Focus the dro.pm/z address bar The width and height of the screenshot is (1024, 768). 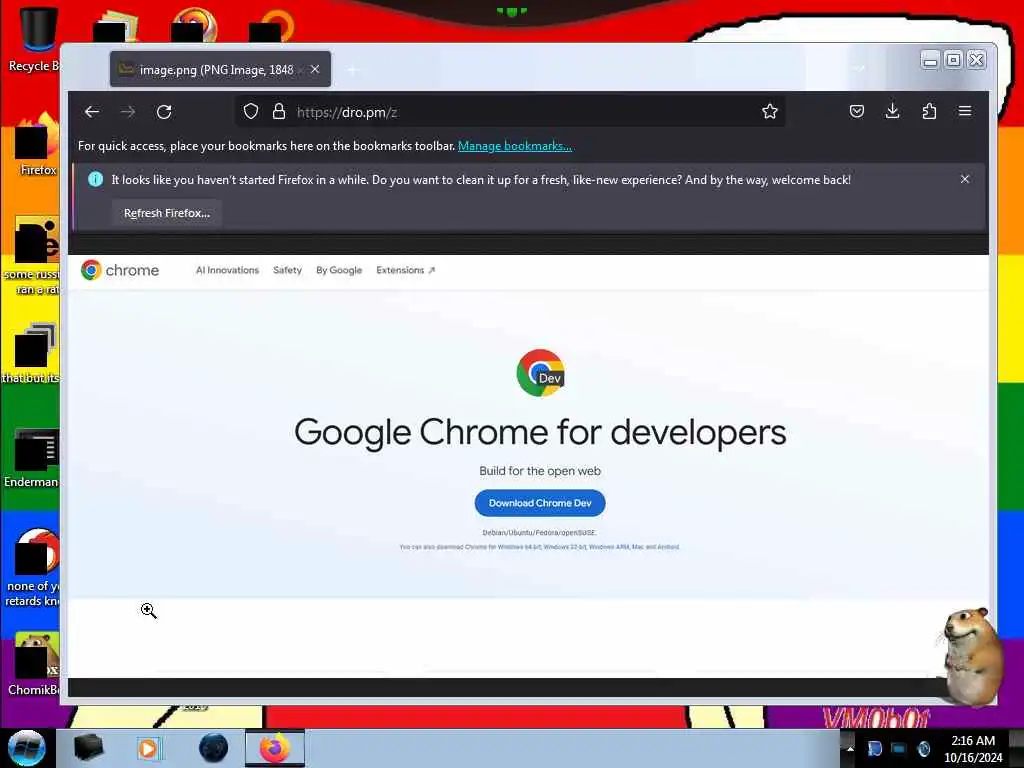pyautogui.click(x=509, y=112)
